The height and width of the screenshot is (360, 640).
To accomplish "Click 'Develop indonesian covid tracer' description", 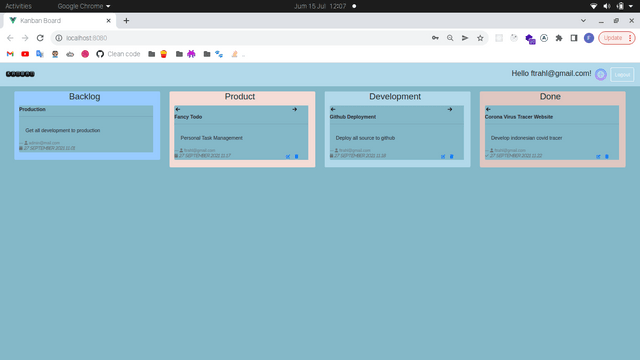I will pos(526,138).
